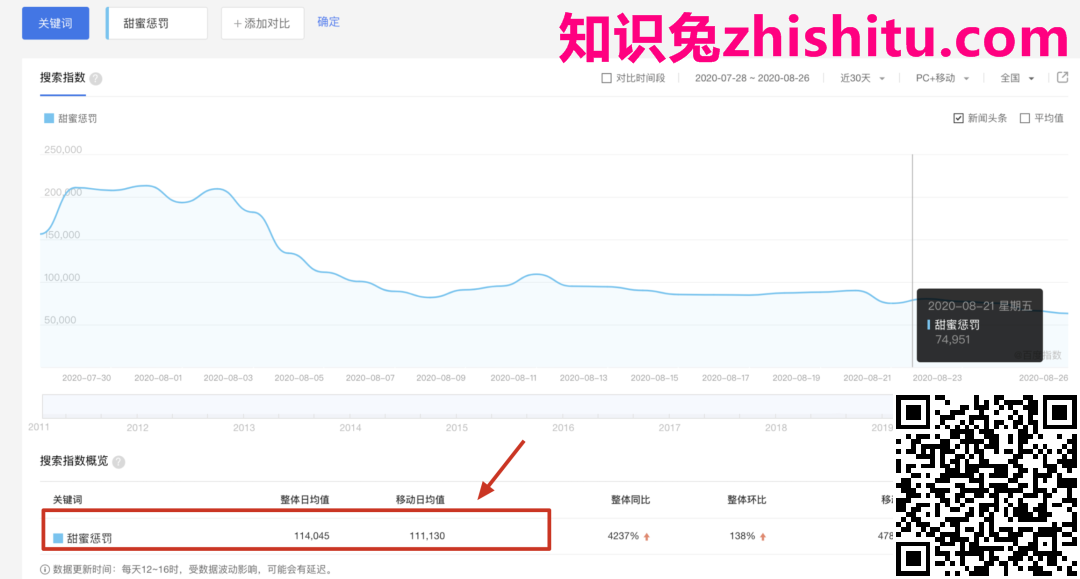Viewport: 1080px width, 579px height.
Task: Open the 搜索指数 tab
Action: pos(63,78)
